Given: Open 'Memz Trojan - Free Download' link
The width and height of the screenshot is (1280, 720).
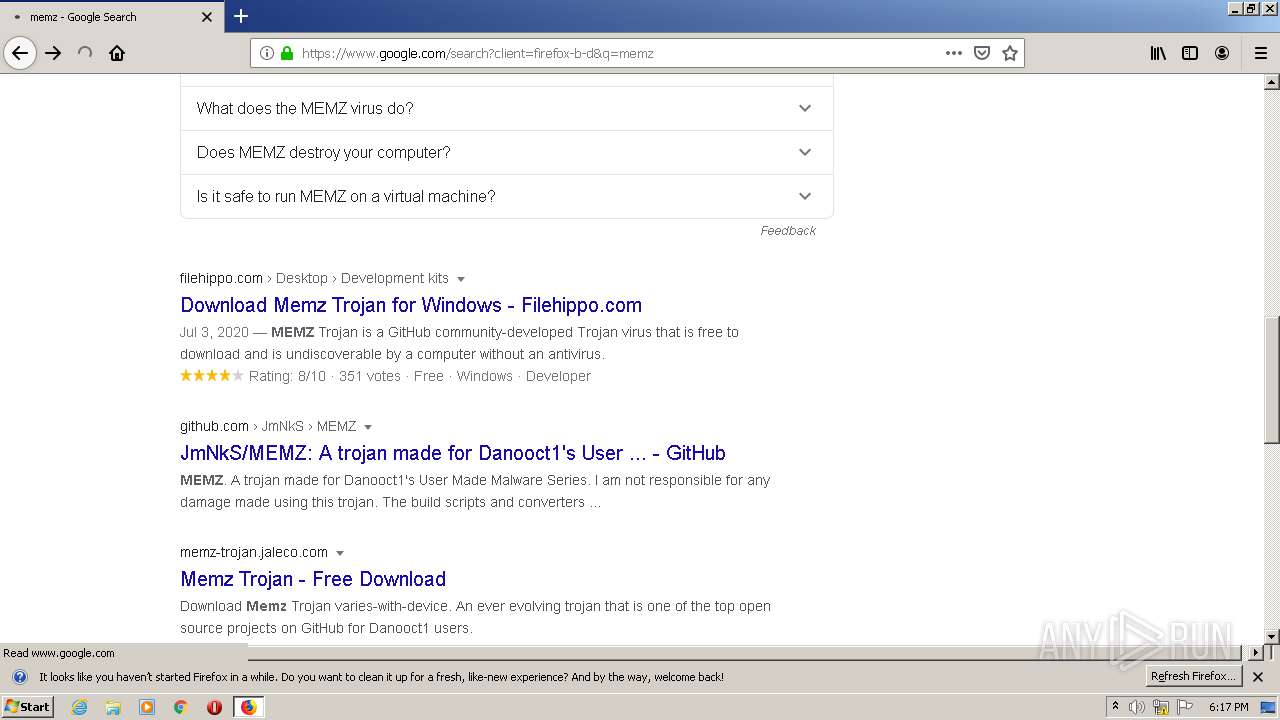Looking at the screenshot, I should 313,579.
